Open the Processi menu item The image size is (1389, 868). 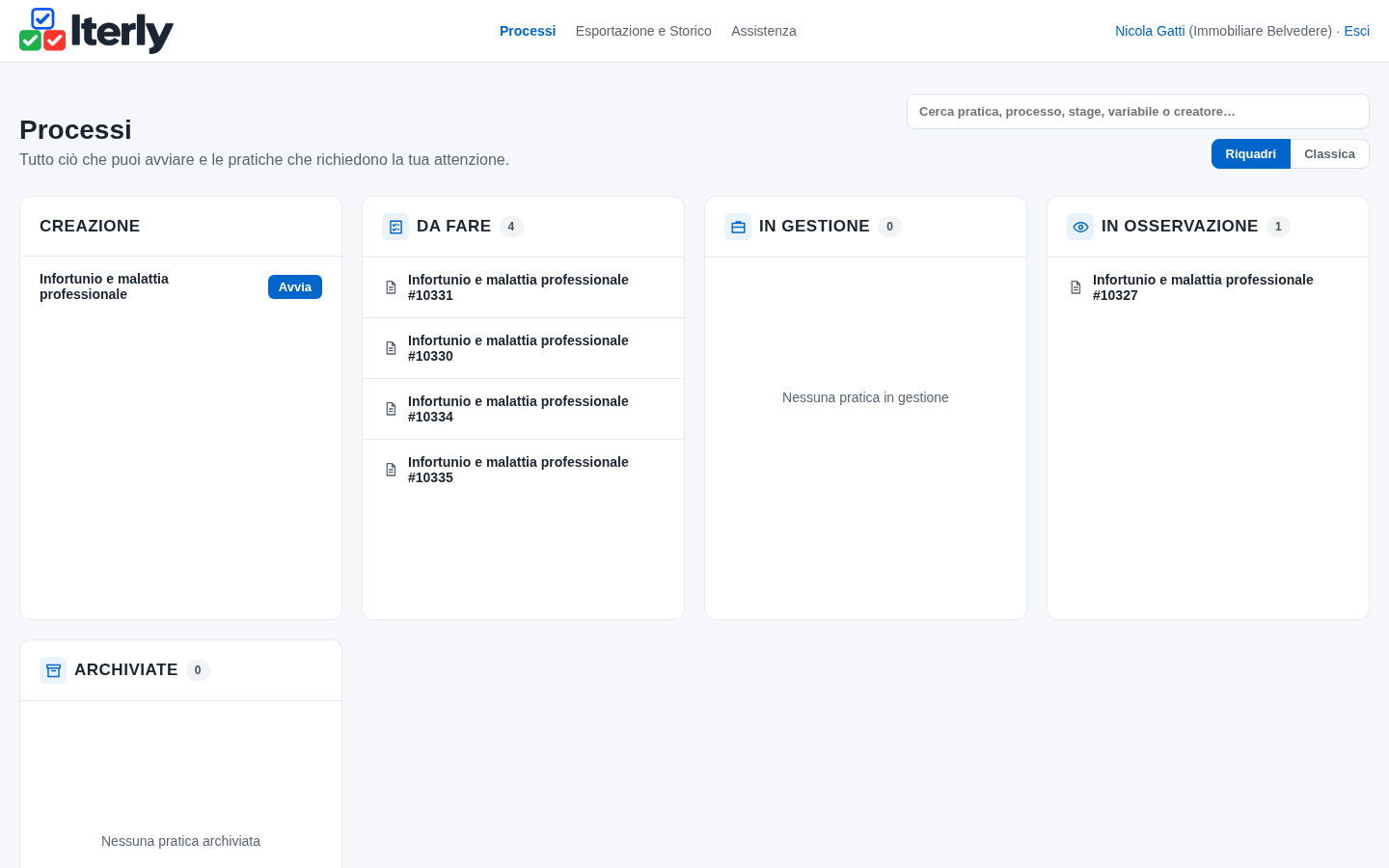click(528, 31)
